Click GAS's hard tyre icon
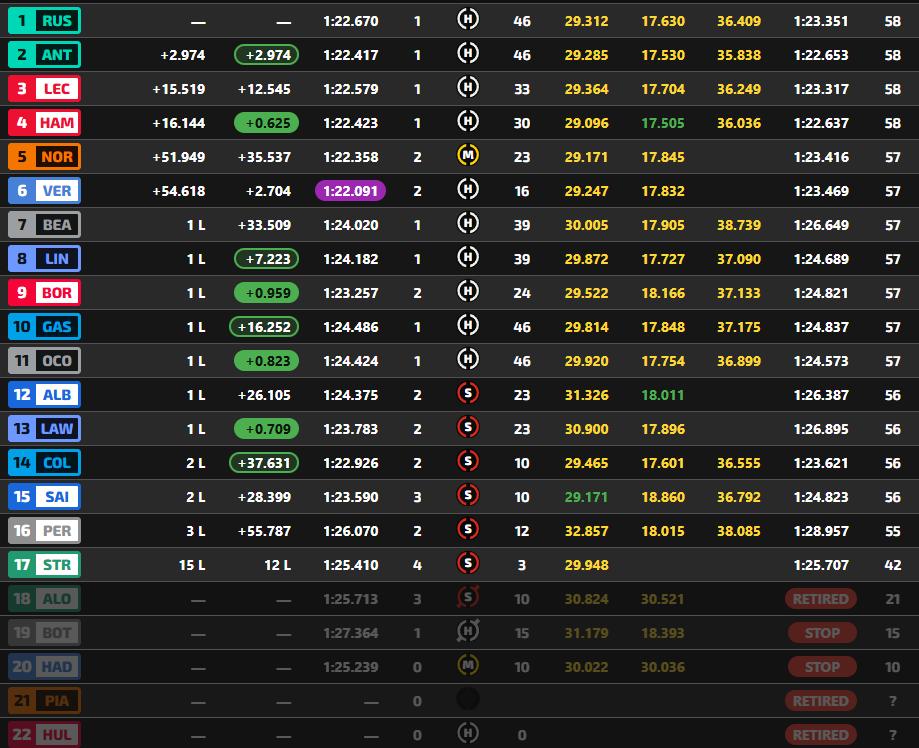The height and width of the screenshot is (748, 919). 468,325
